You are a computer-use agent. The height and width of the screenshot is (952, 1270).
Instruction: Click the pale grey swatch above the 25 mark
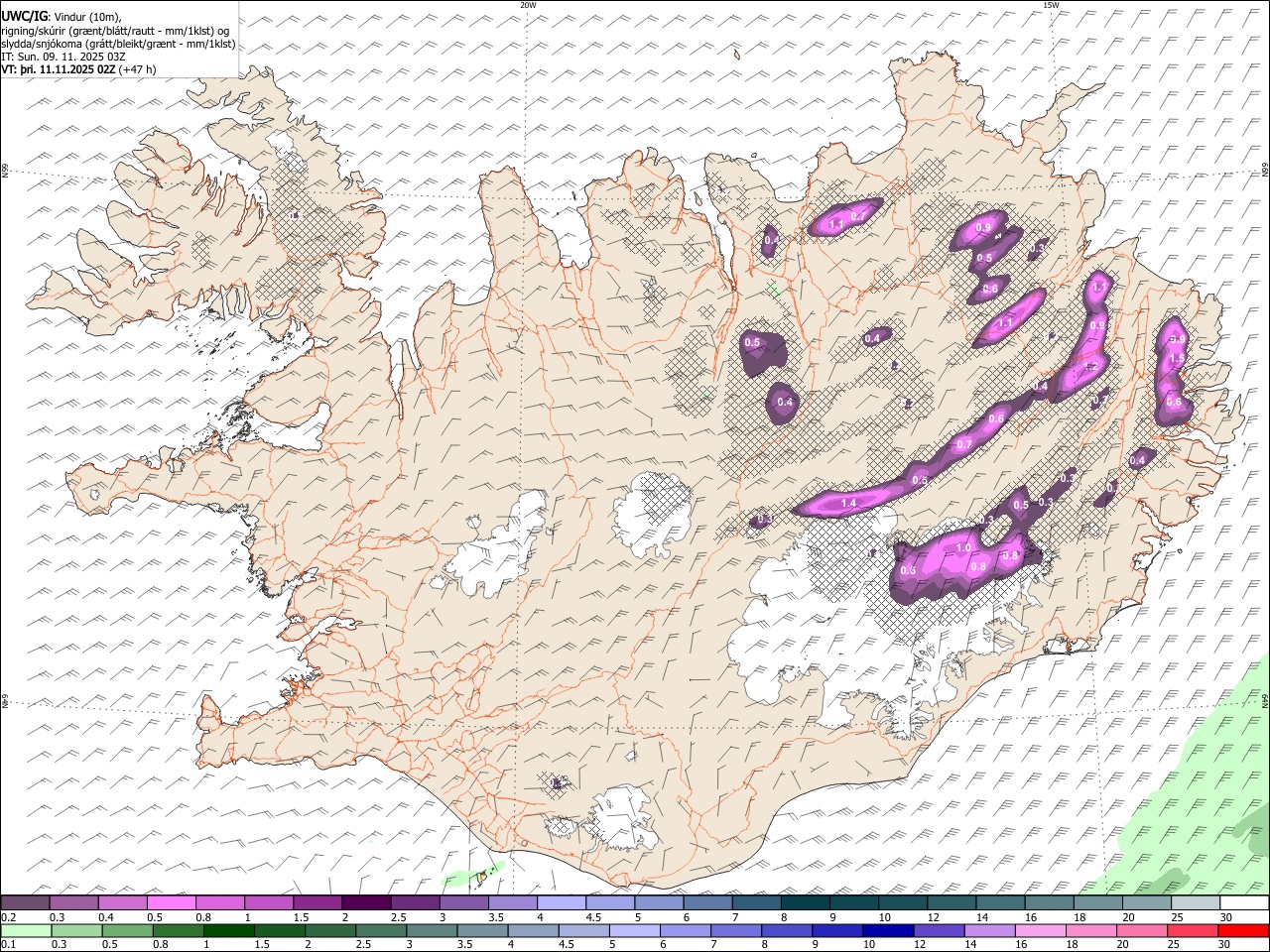1196,903
